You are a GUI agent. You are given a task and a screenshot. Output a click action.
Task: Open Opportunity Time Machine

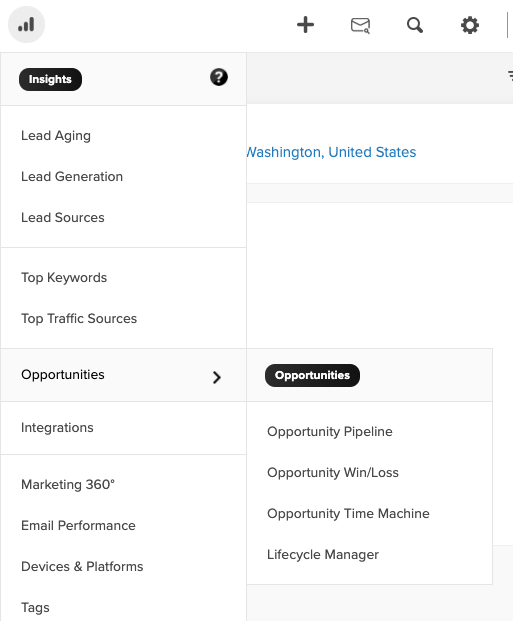coord(348,514)
